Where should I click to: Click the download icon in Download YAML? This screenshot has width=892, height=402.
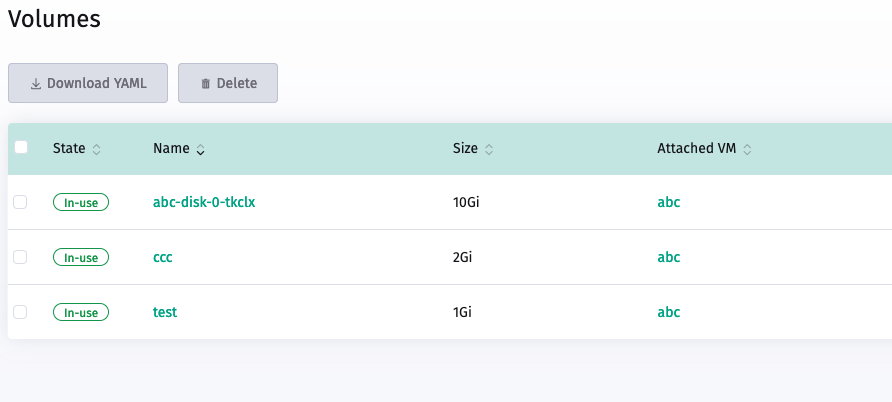36,84
